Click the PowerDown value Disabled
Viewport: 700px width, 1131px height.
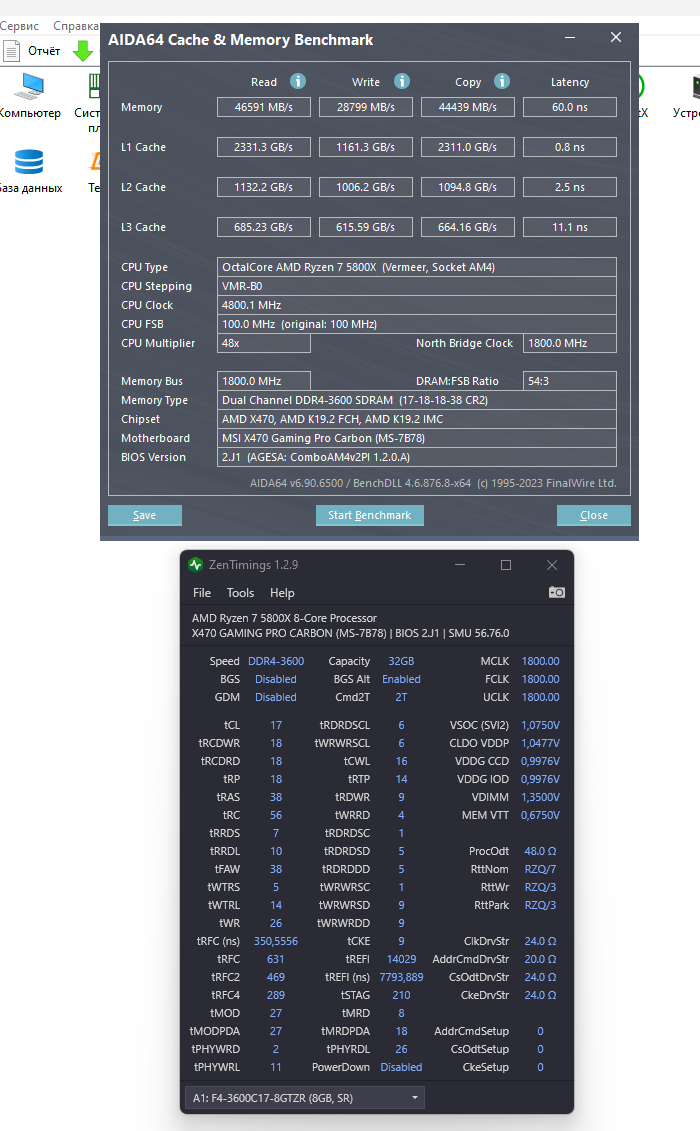(401, 1068)
